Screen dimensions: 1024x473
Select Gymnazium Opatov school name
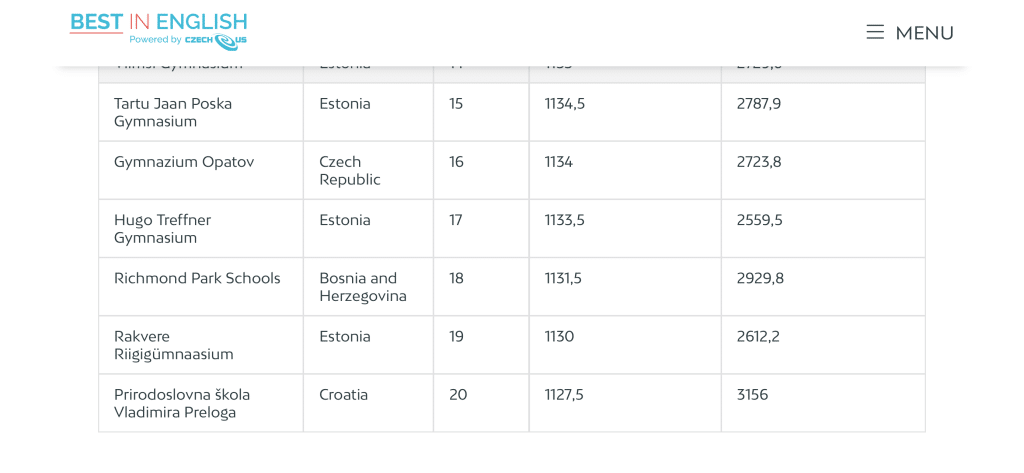tap(184, 162)
